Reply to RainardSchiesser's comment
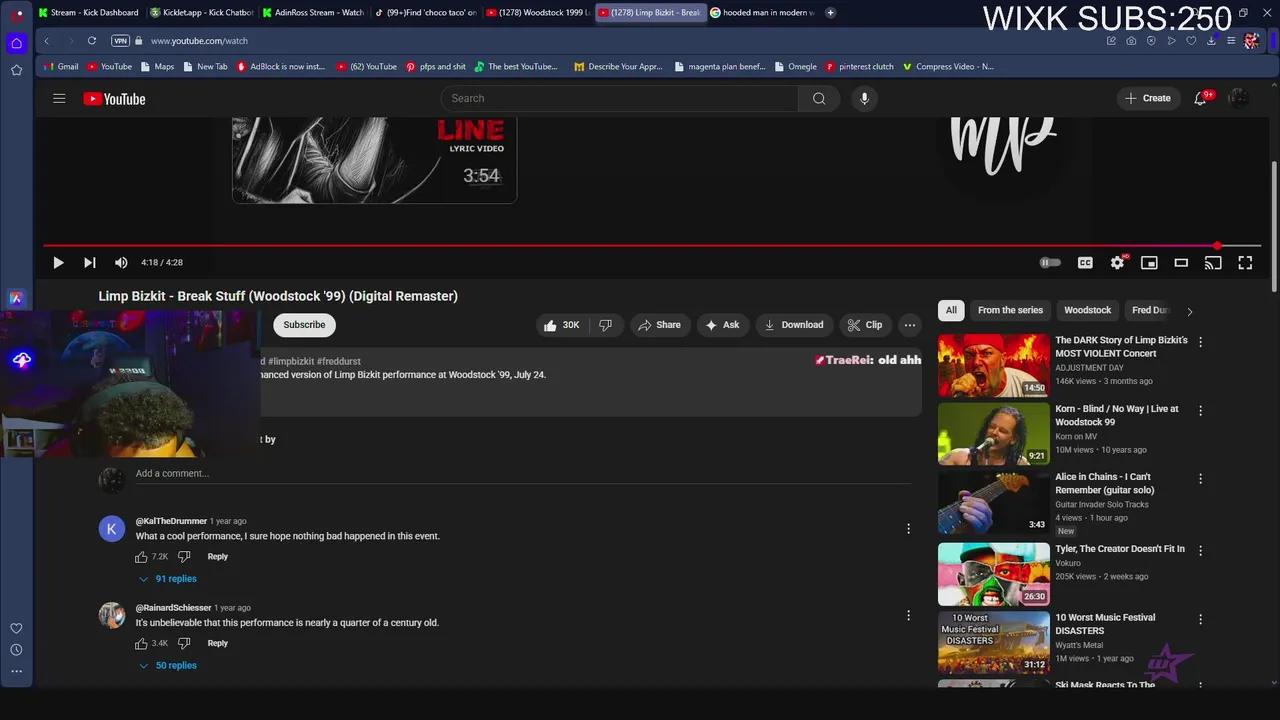The image size is (1280, 720). click(x=217, y=643)
